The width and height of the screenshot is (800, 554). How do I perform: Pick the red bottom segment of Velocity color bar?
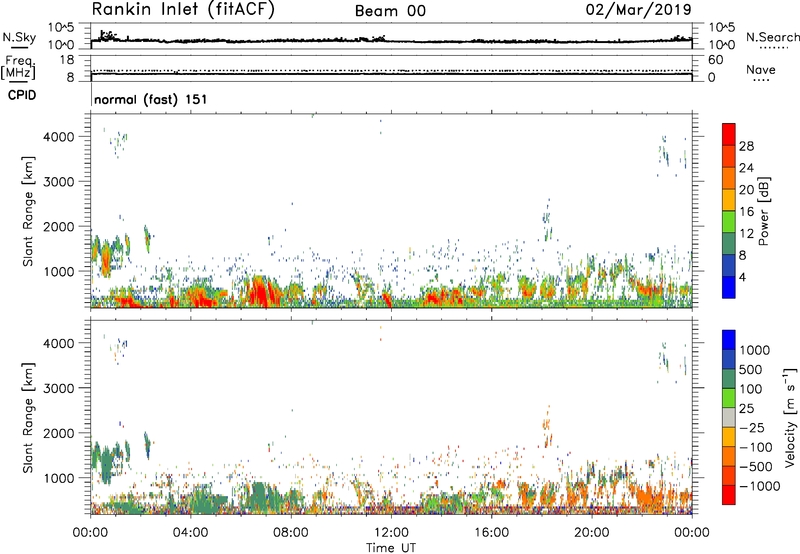(729, 495)
